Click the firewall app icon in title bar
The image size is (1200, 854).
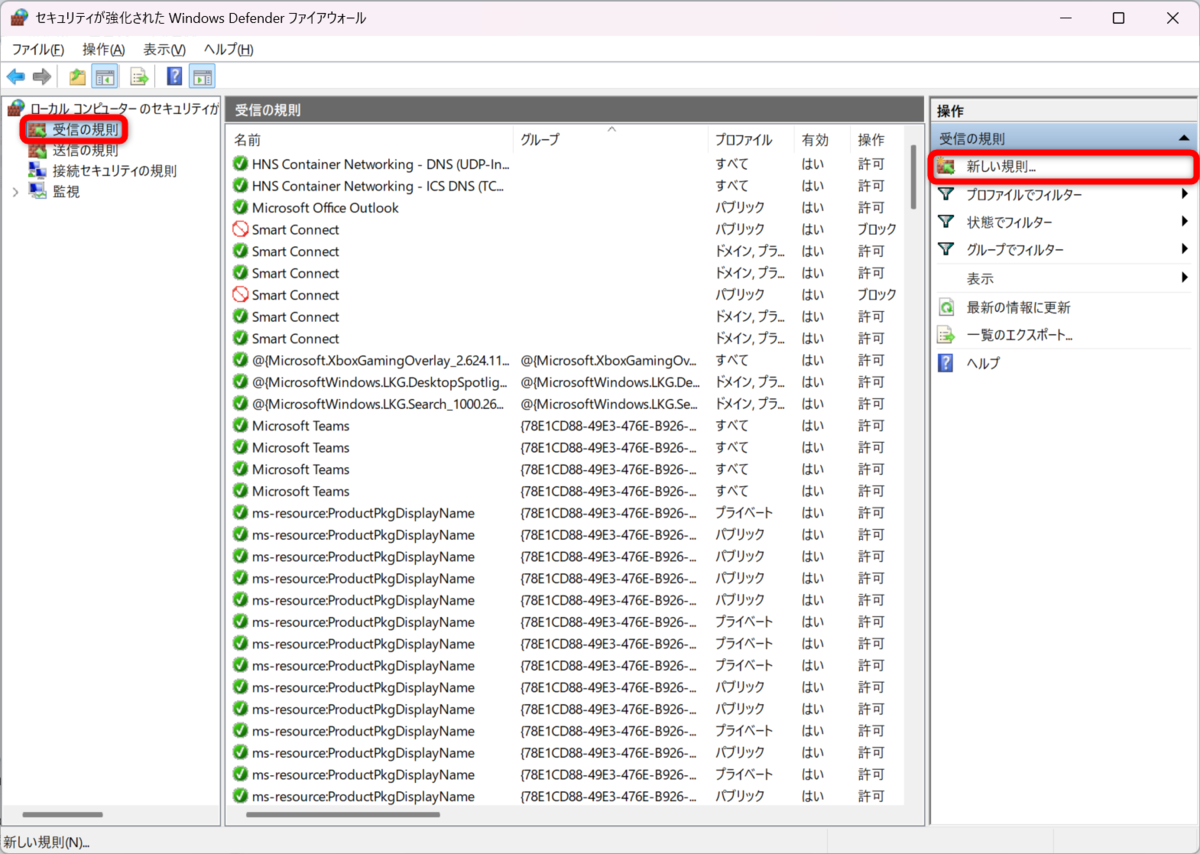point(19,17)
